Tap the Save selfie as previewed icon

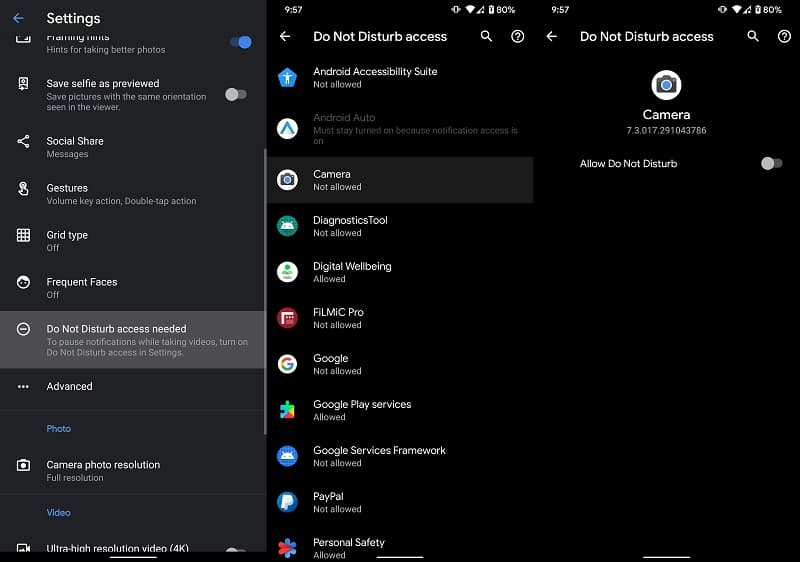tap(23, 83)
